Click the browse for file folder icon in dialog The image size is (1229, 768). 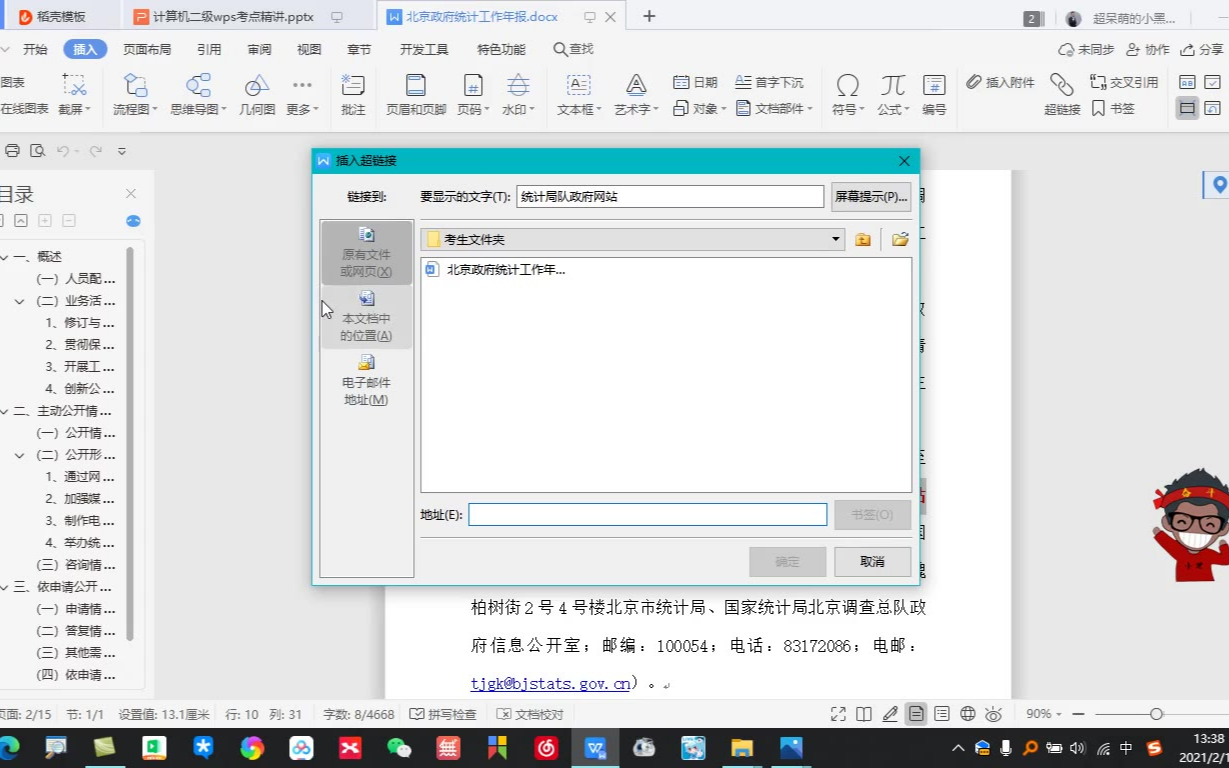click(x=900, y=240)
